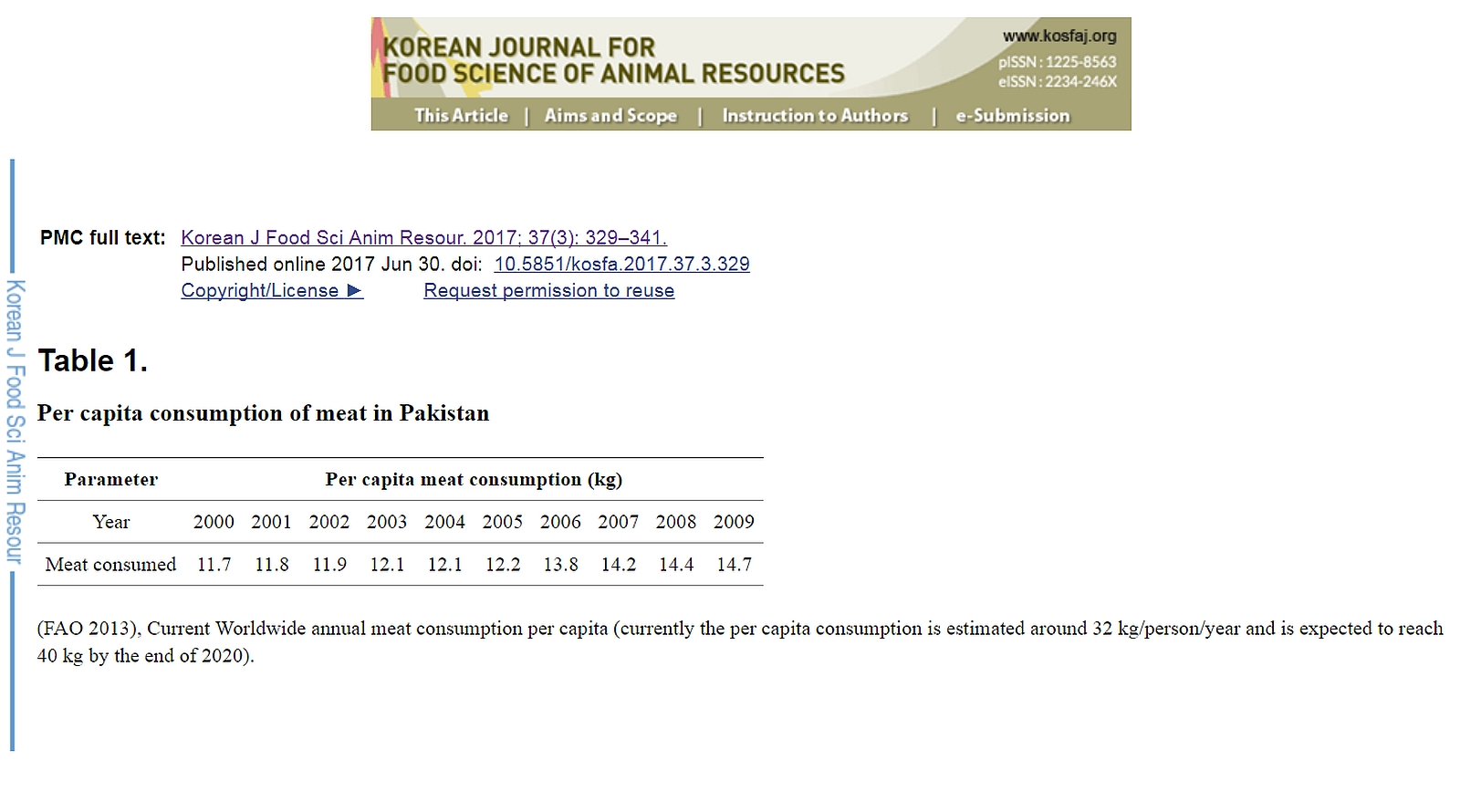Select year cell 2006
The image size is (1460, 812).
point(560,522)
